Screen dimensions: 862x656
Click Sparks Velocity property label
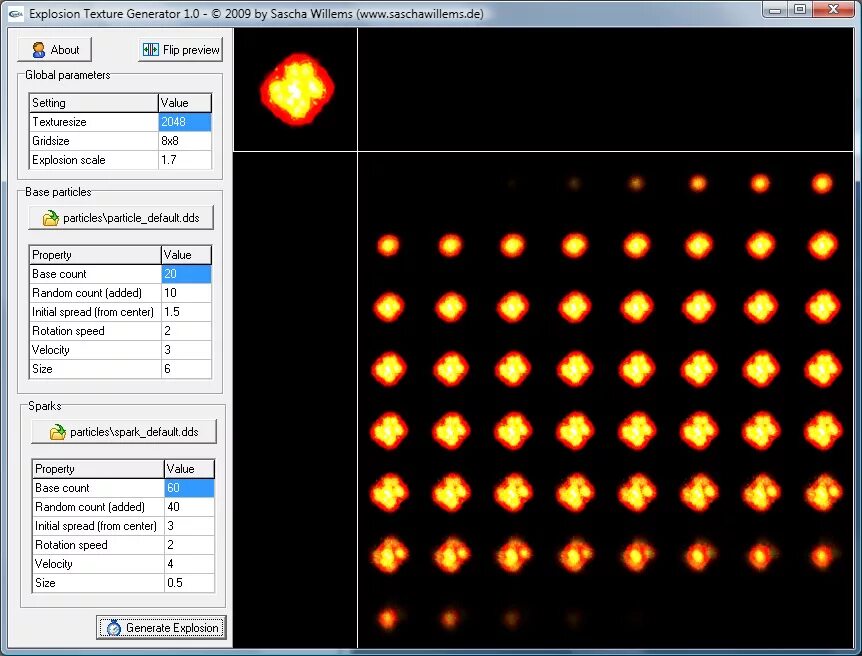(x=53, y=564)
